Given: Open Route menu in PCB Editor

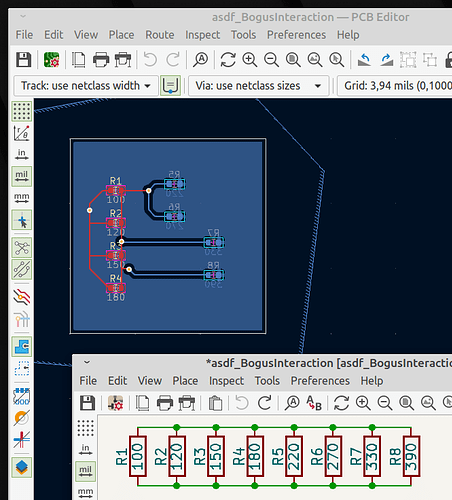Looking at the screenshot, I should coord(160,35).
